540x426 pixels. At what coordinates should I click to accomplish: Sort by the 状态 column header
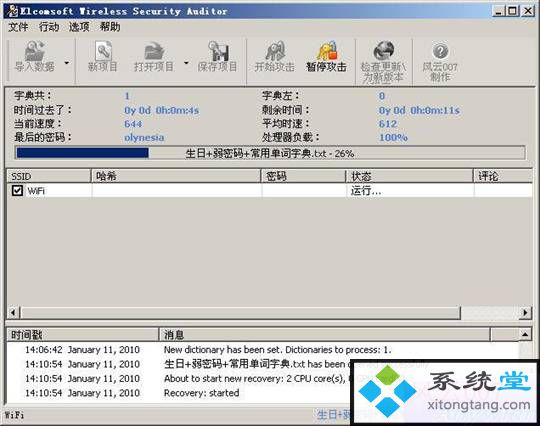point(409,176)
